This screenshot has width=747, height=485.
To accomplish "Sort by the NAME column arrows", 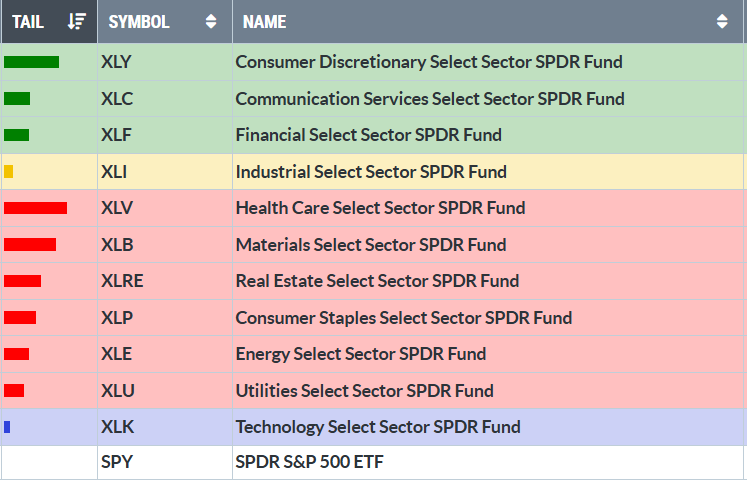I will tap(722, 21).
